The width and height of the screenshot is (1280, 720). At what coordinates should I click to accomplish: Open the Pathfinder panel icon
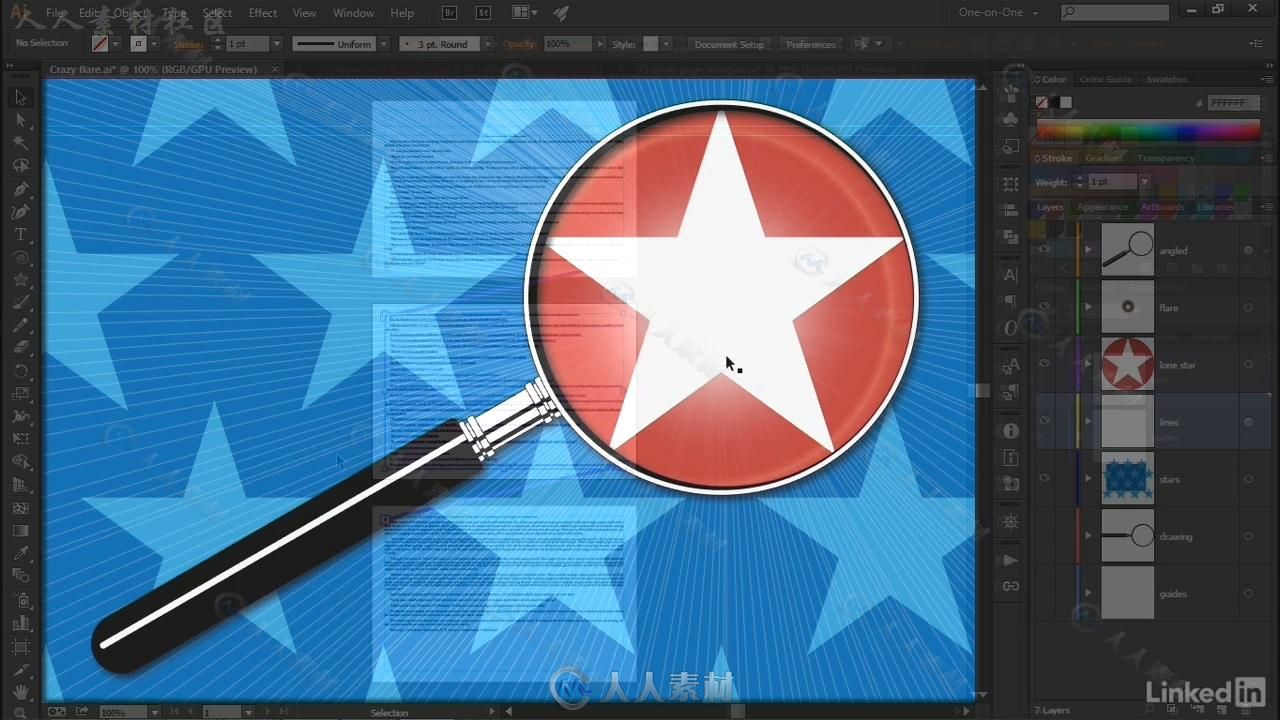tap(1010, 237)
